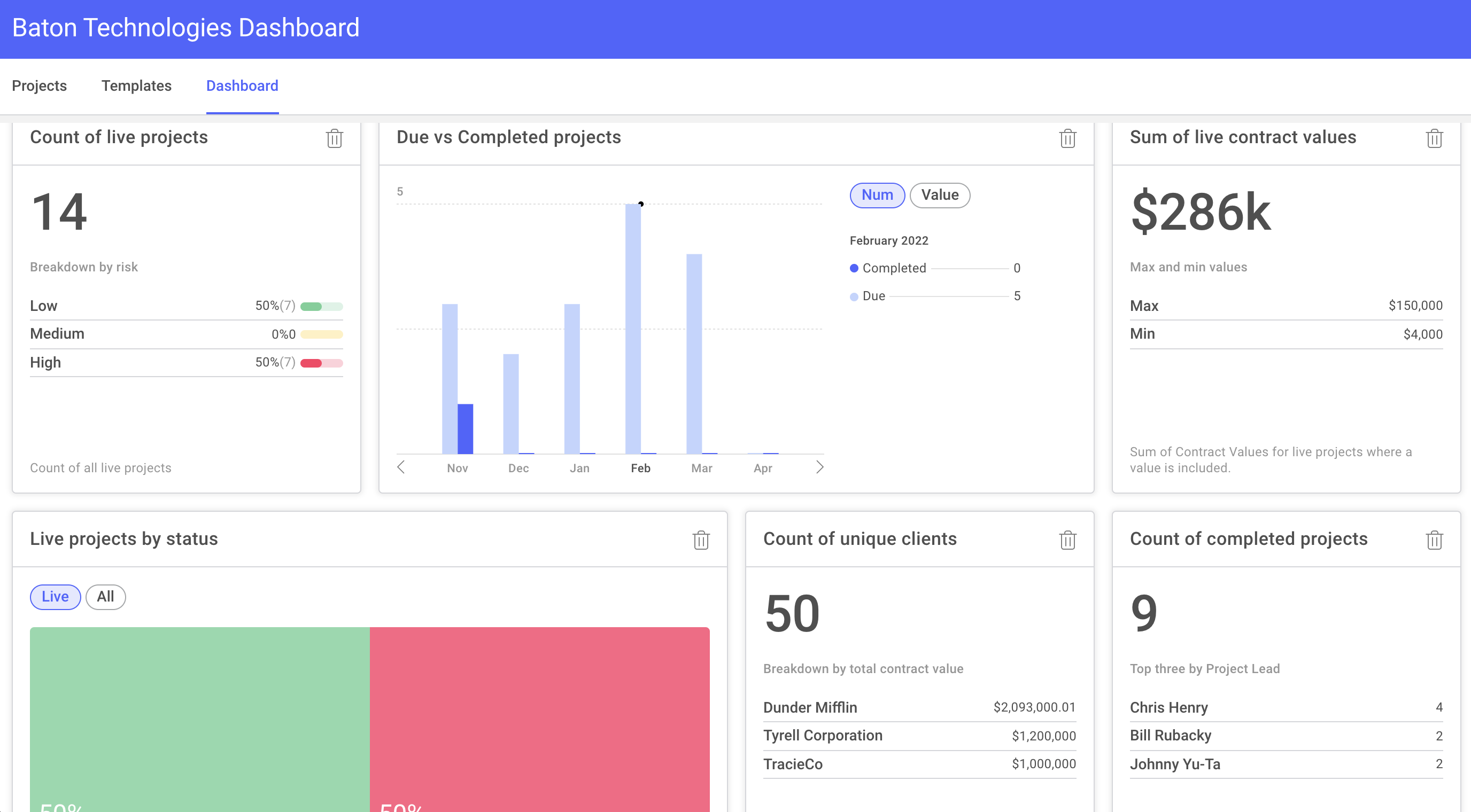Click the green segment of the status bar

coord(199,713)
